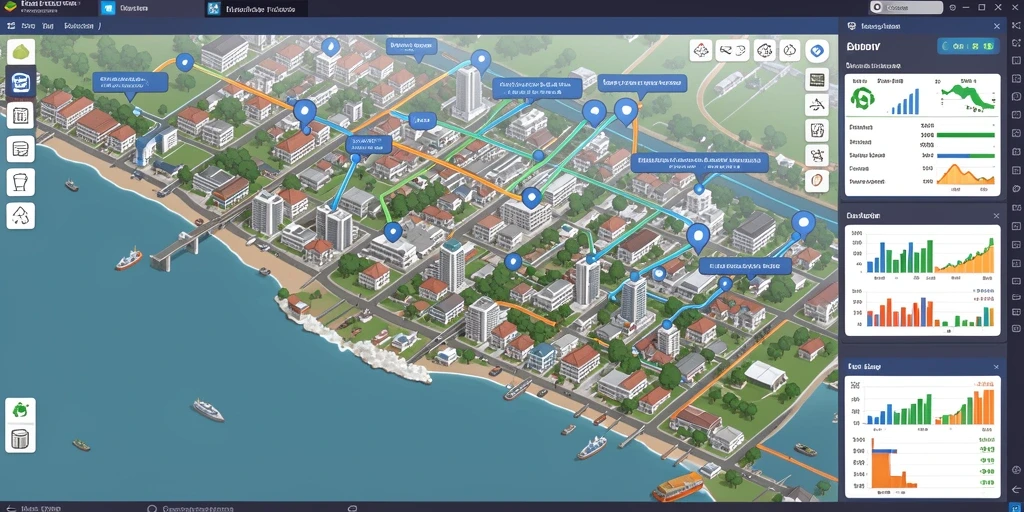Click the fourth icon in vertical map toolbar
The width and height of the screenshot is (1024, 512).
coord(817,155)
